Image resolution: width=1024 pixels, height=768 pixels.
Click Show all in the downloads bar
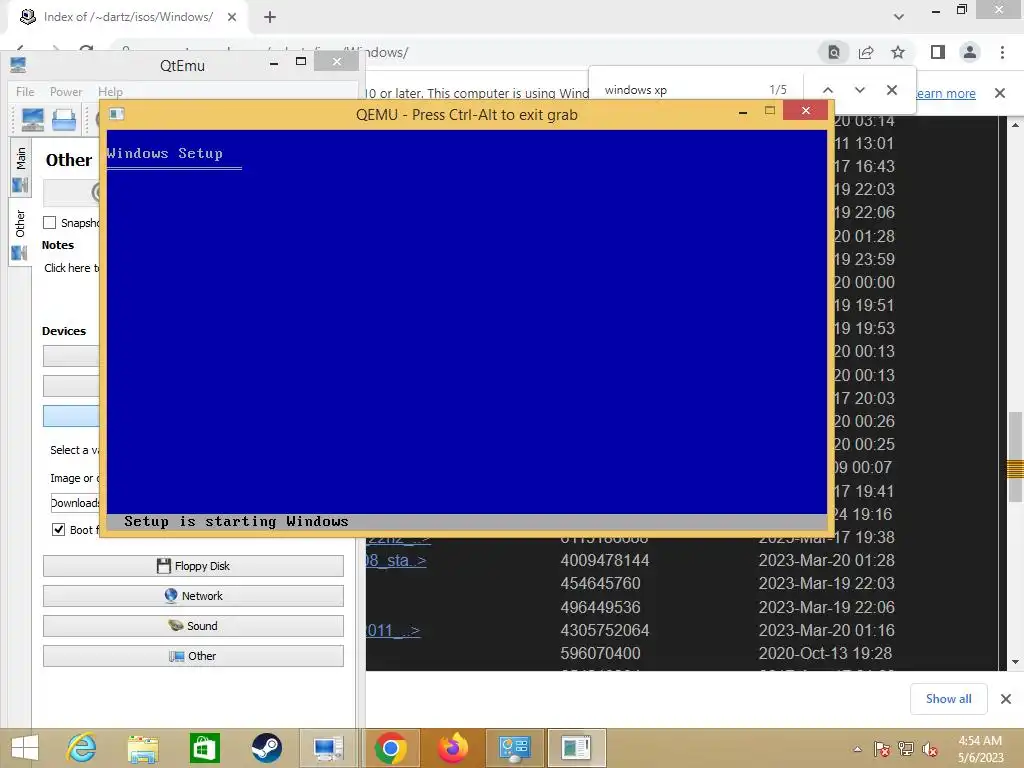point(948,699)
